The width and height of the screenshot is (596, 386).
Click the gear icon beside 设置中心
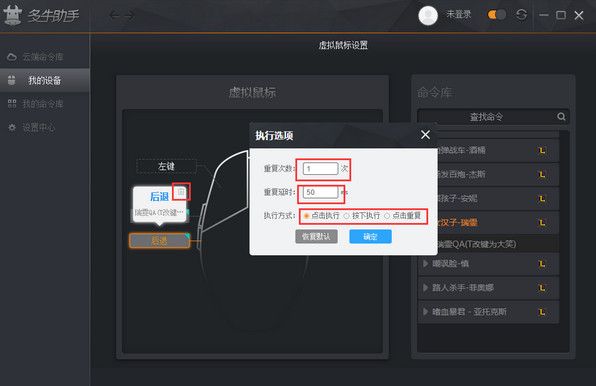[12, 127]
